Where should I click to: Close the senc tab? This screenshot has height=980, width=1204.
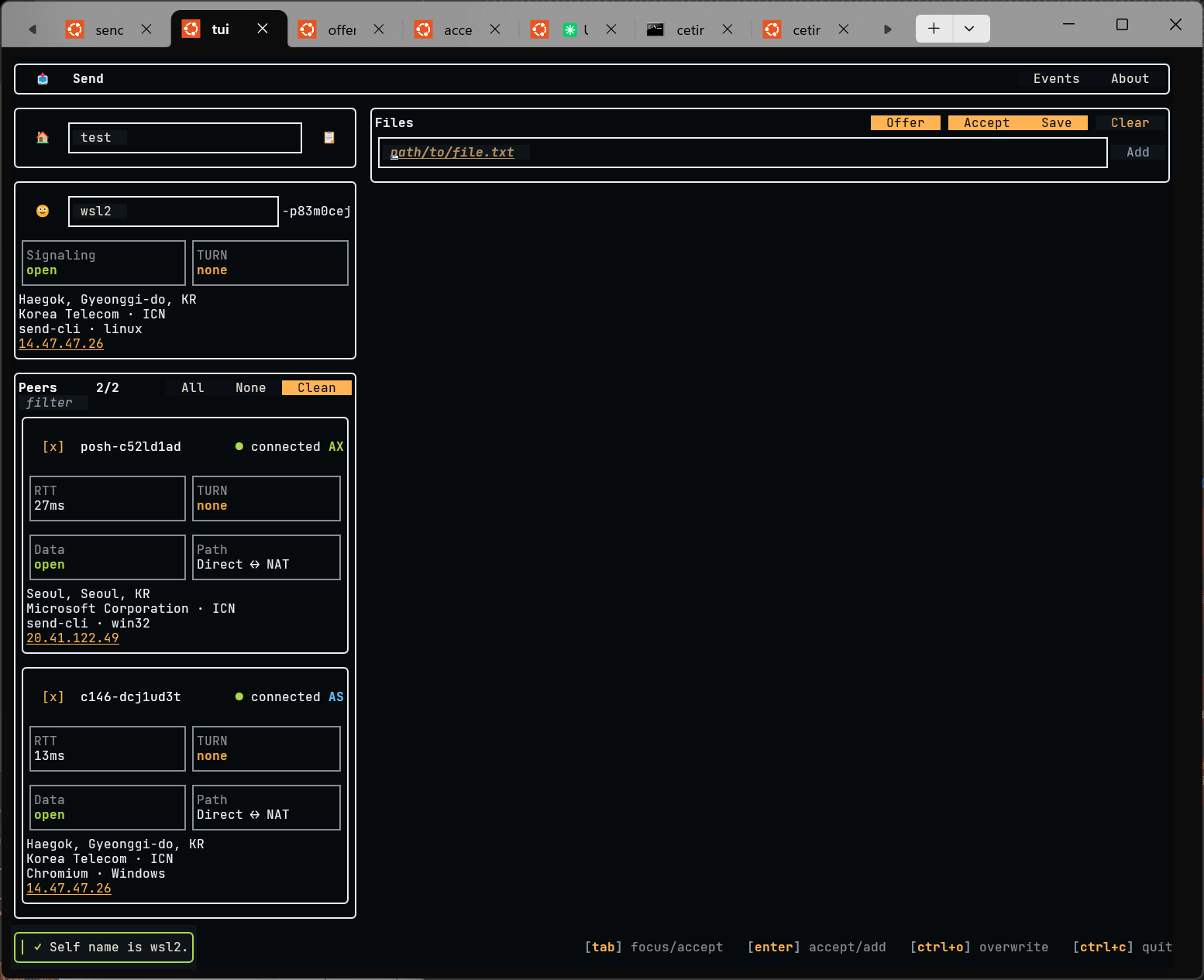coord(146,29)
